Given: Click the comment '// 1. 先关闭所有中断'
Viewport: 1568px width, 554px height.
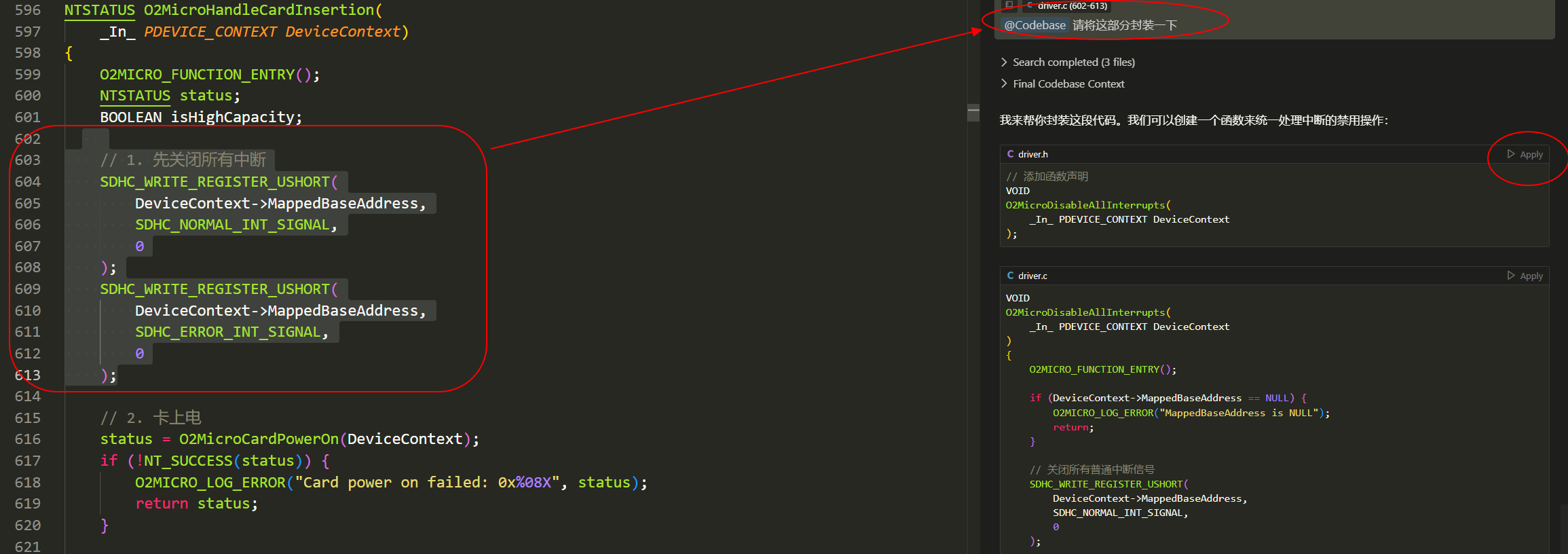Looking at the screenshot, I should (183, 160).
